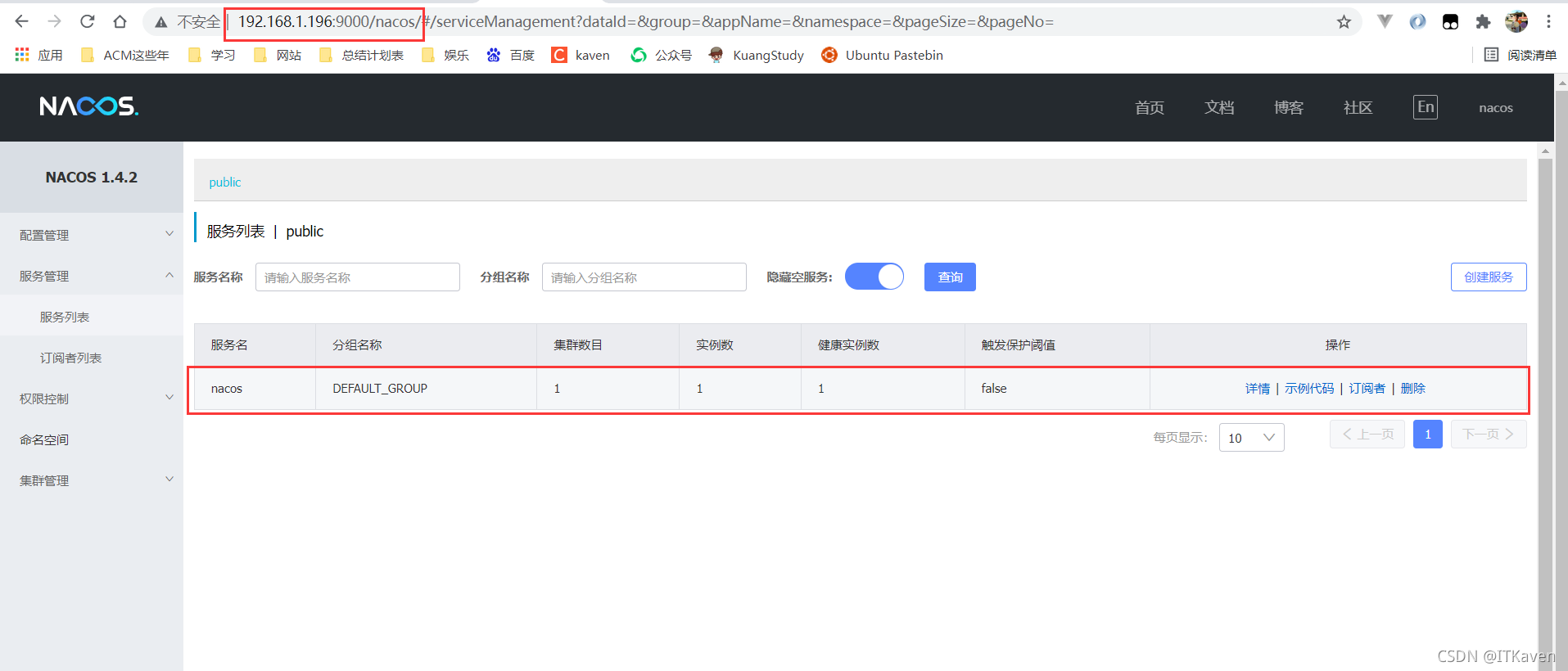Open 订阅者 for the nacos service
The height and width of the screenshot is (671, 1568).
1367,388
